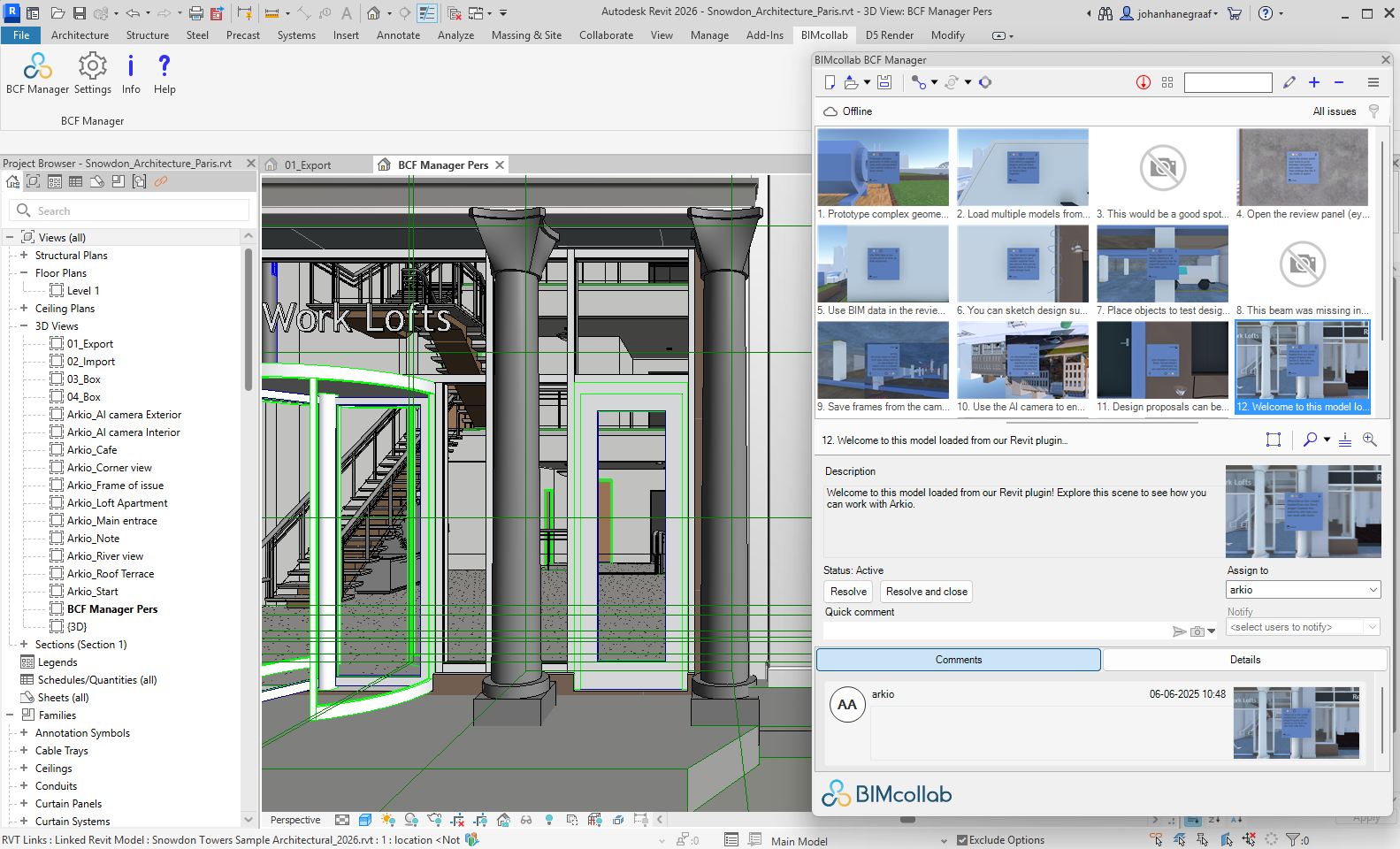Open the Architecture ribbon tab
This screenshot has width=1400, height=849.
click(80, 35)
